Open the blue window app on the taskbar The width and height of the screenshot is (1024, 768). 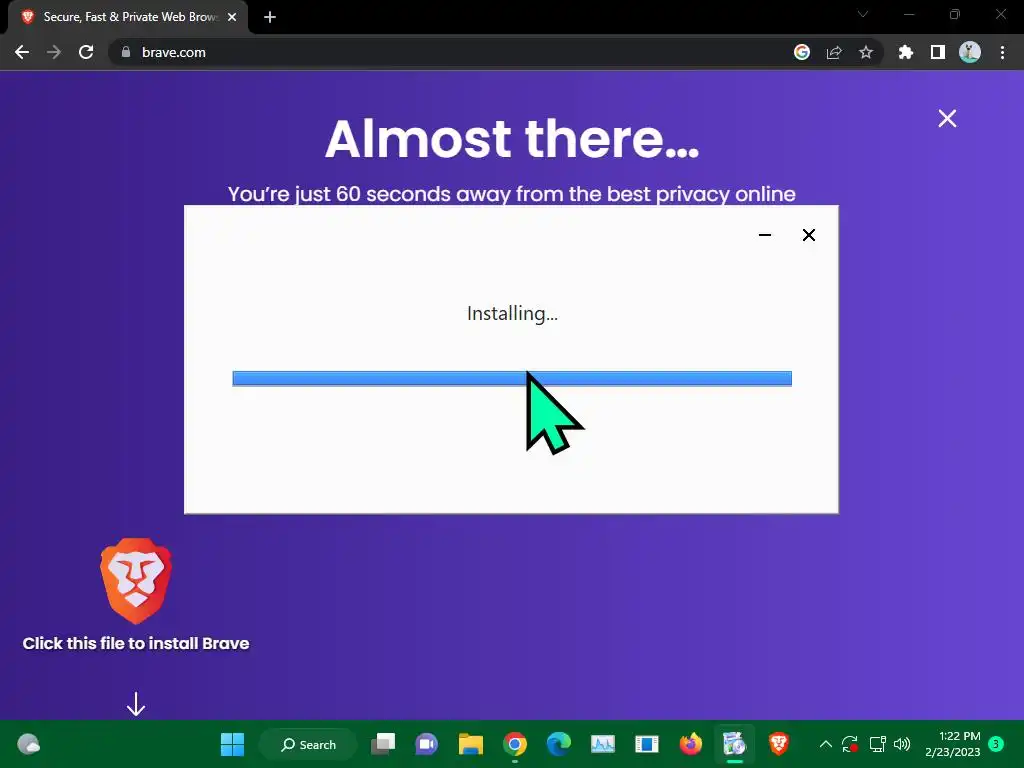(647, 744)
